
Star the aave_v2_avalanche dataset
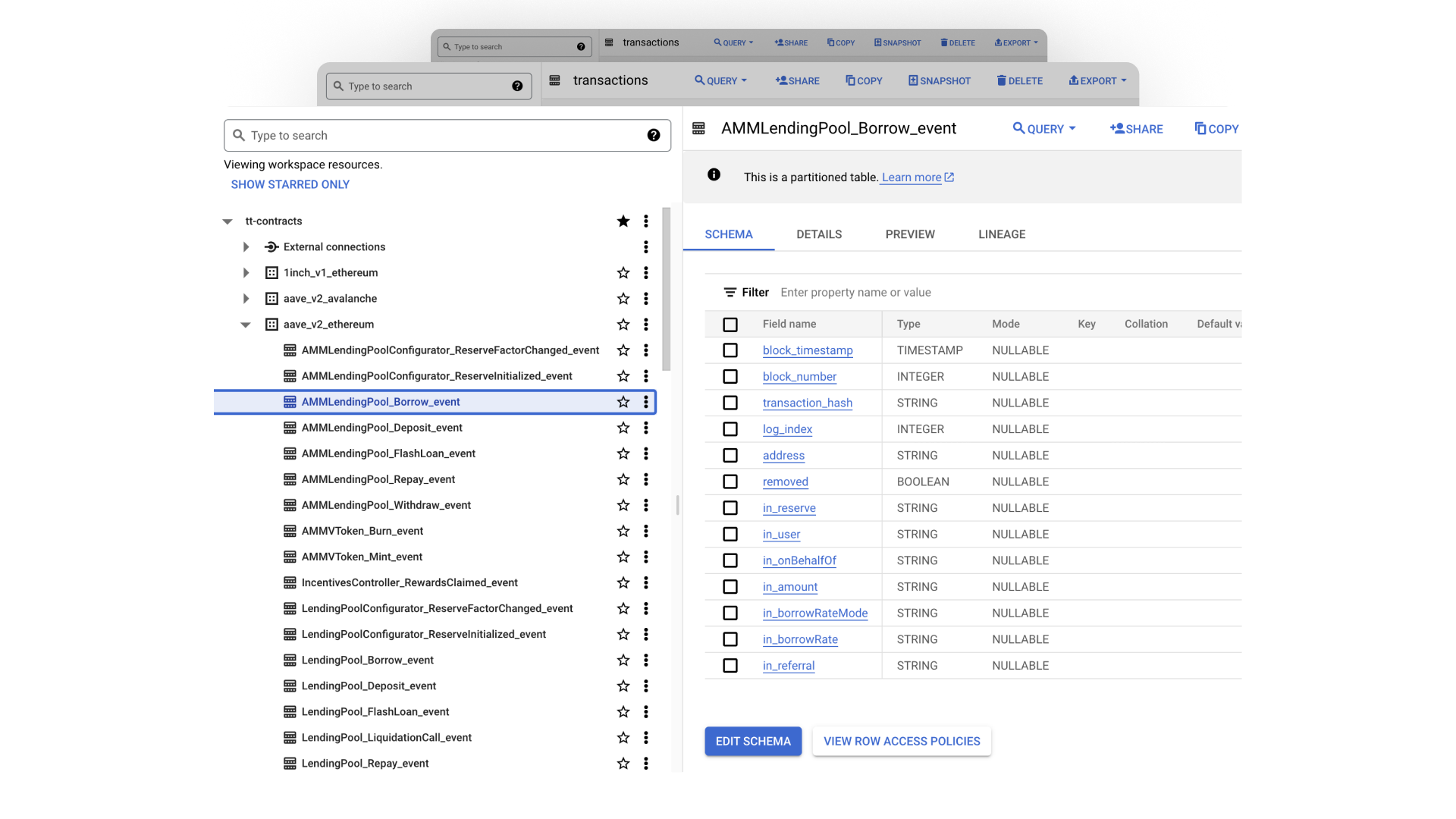(623, 299)
